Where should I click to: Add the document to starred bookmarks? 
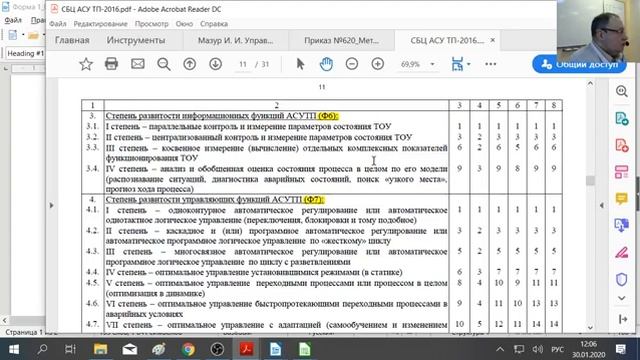[86, 64]
